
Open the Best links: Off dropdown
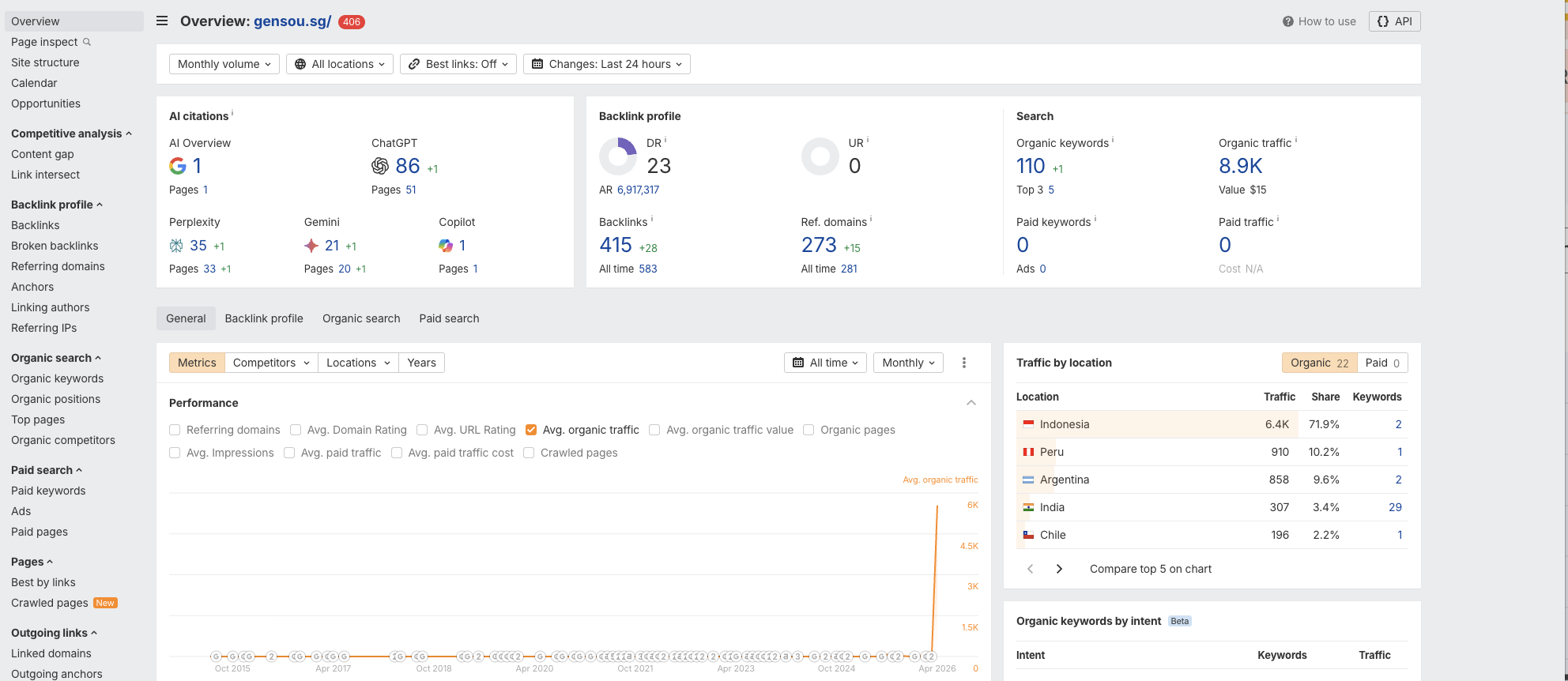458,64
